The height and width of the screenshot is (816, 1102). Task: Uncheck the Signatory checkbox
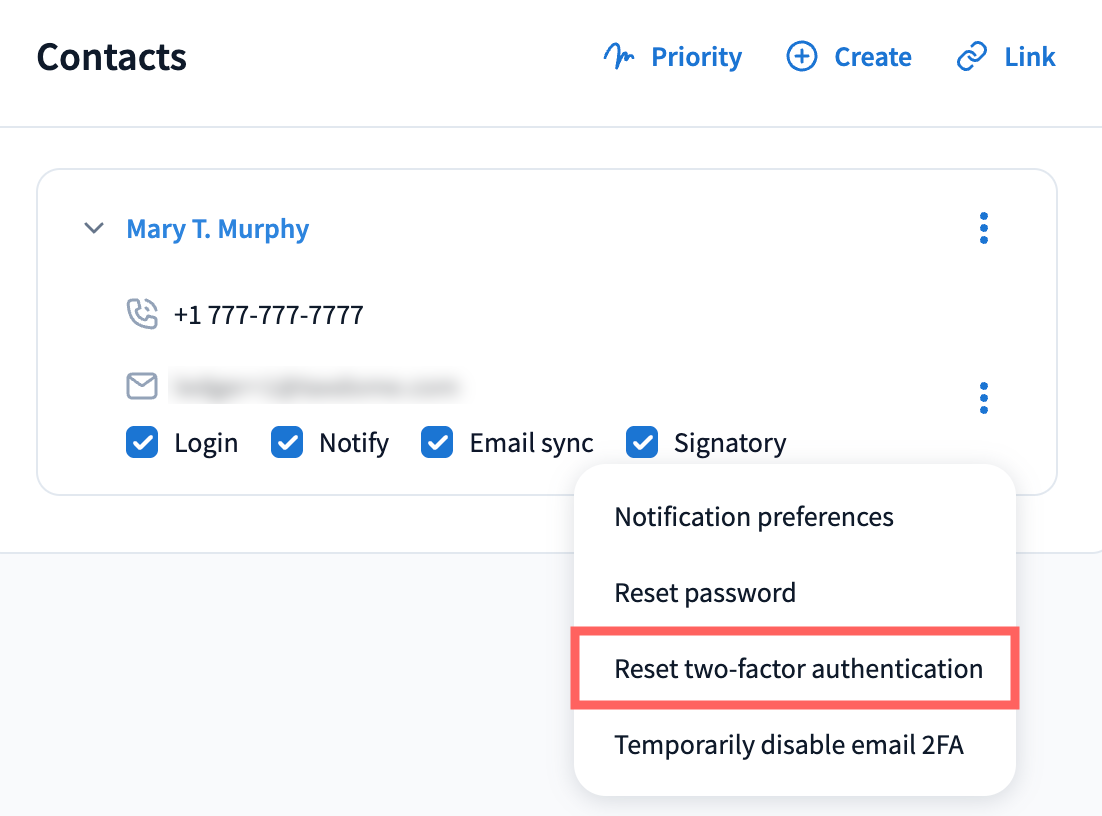pos(641,442)
